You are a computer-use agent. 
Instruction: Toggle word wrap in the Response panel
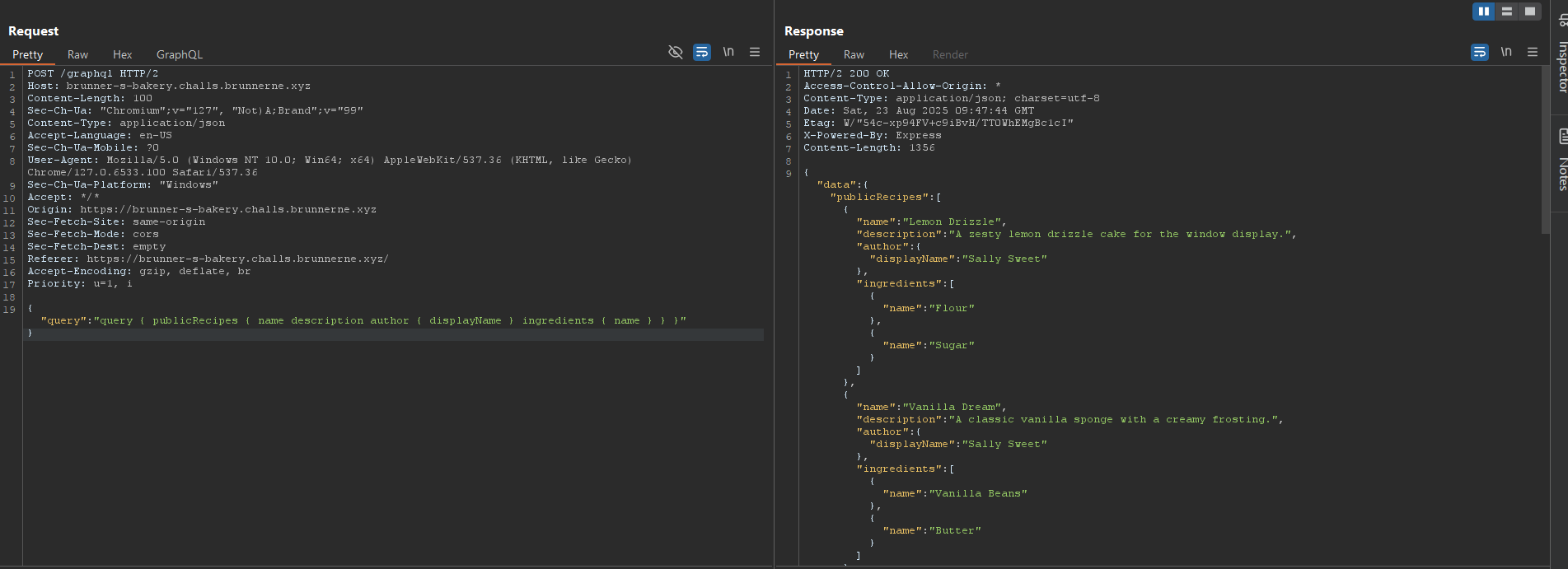pyautogui.click(x=1480, y=52)
